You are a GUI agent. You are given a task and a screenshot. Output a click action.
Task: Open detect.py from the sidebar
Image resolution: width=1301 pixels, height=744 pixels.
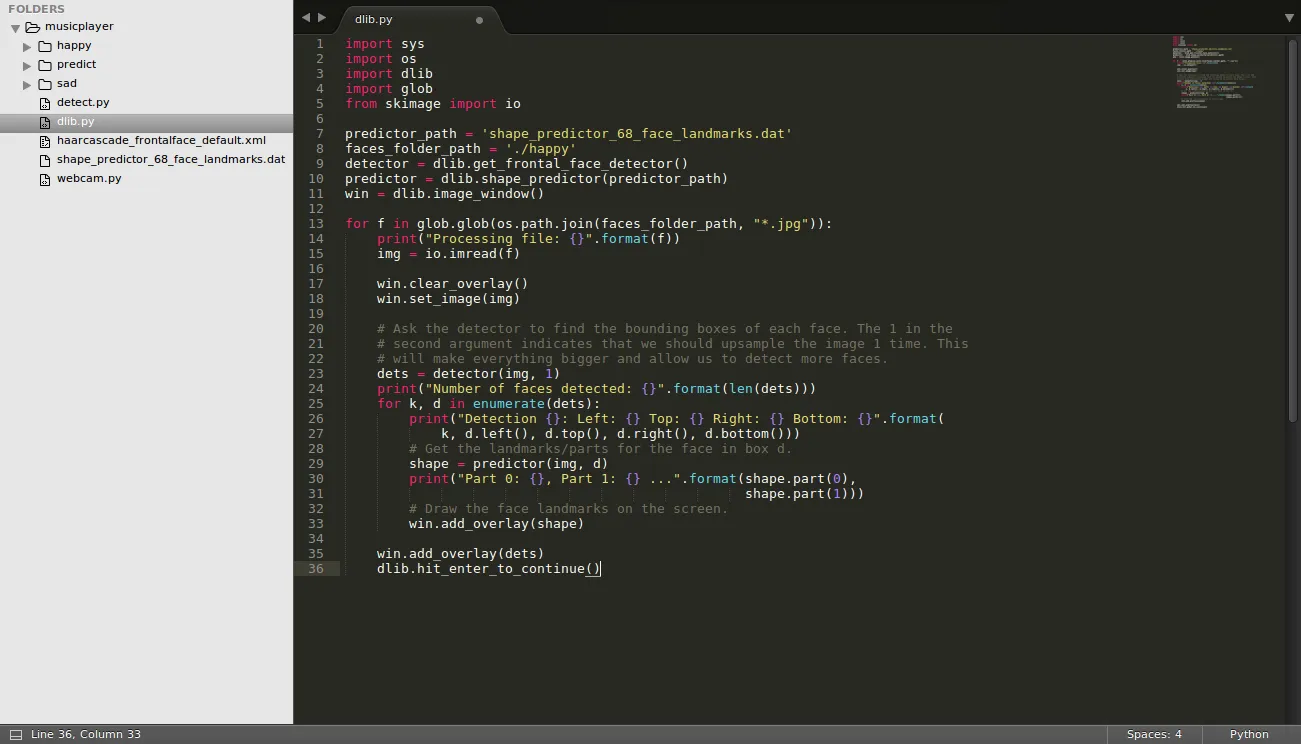click(83, 103)
